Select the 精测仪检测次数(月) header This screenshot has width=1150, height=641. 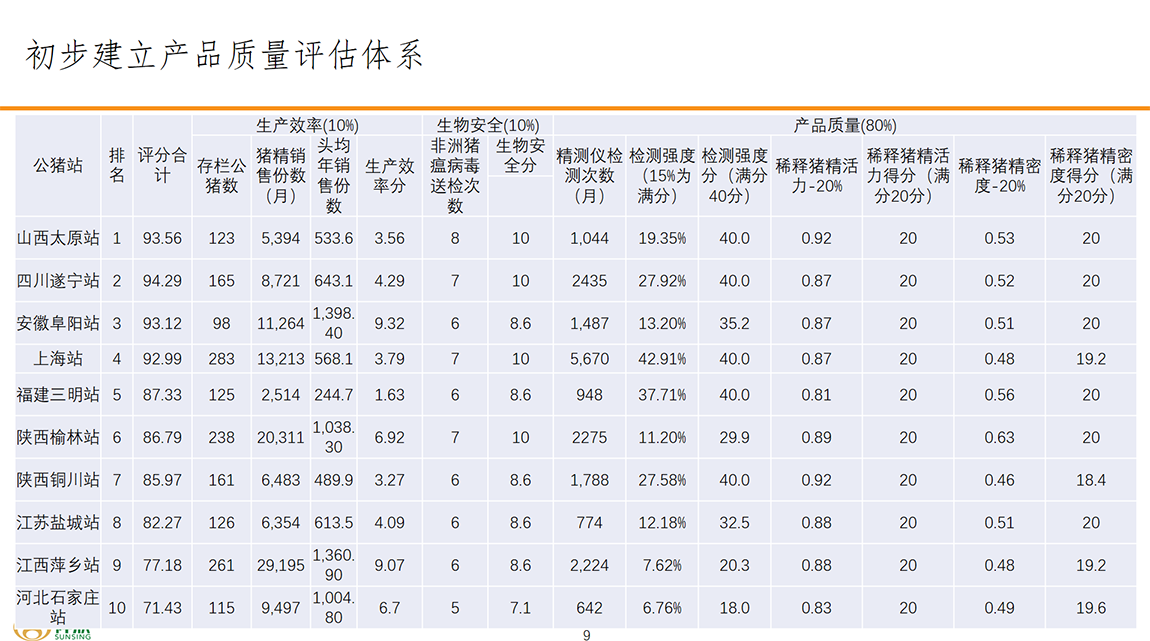(589, 175)
